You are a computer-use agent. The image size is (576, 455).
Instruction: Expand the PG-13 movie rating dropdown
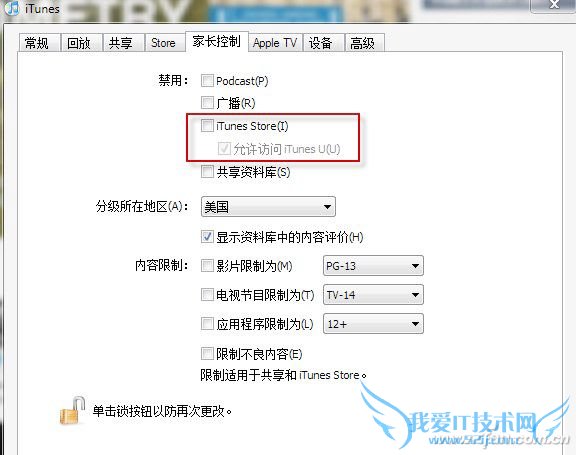(x=373, y=266)
